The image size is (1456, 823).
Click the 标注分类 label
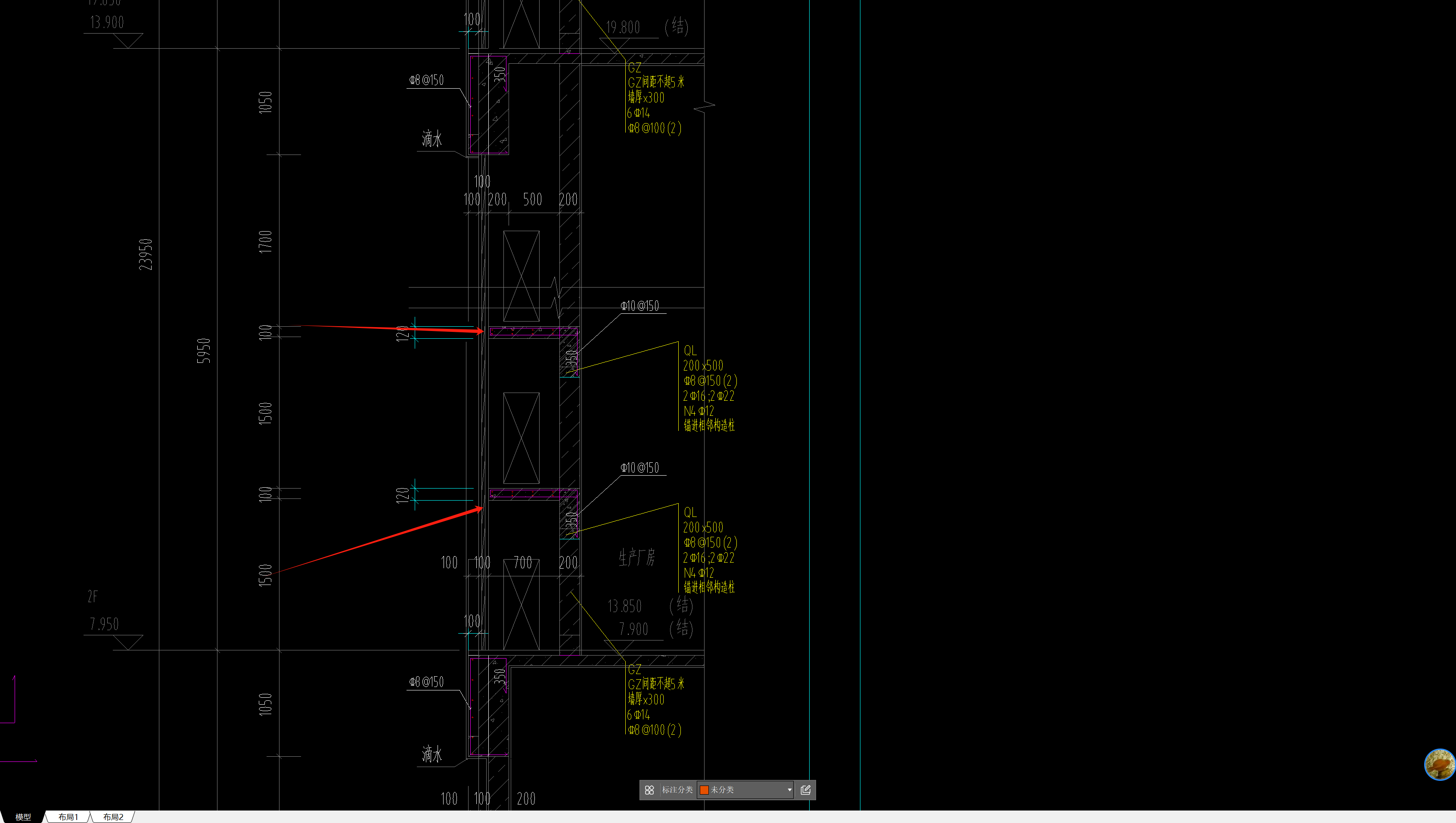pyautogui.click(x=677, y=790)
